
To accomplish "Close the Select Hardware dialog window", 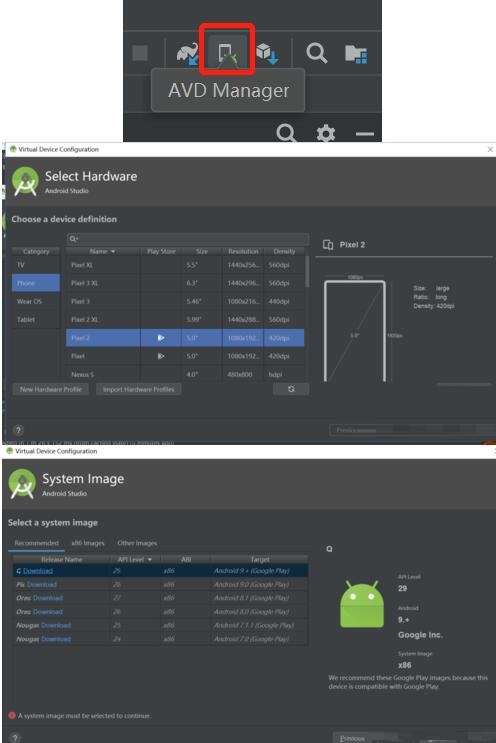I will click(490, 149).
